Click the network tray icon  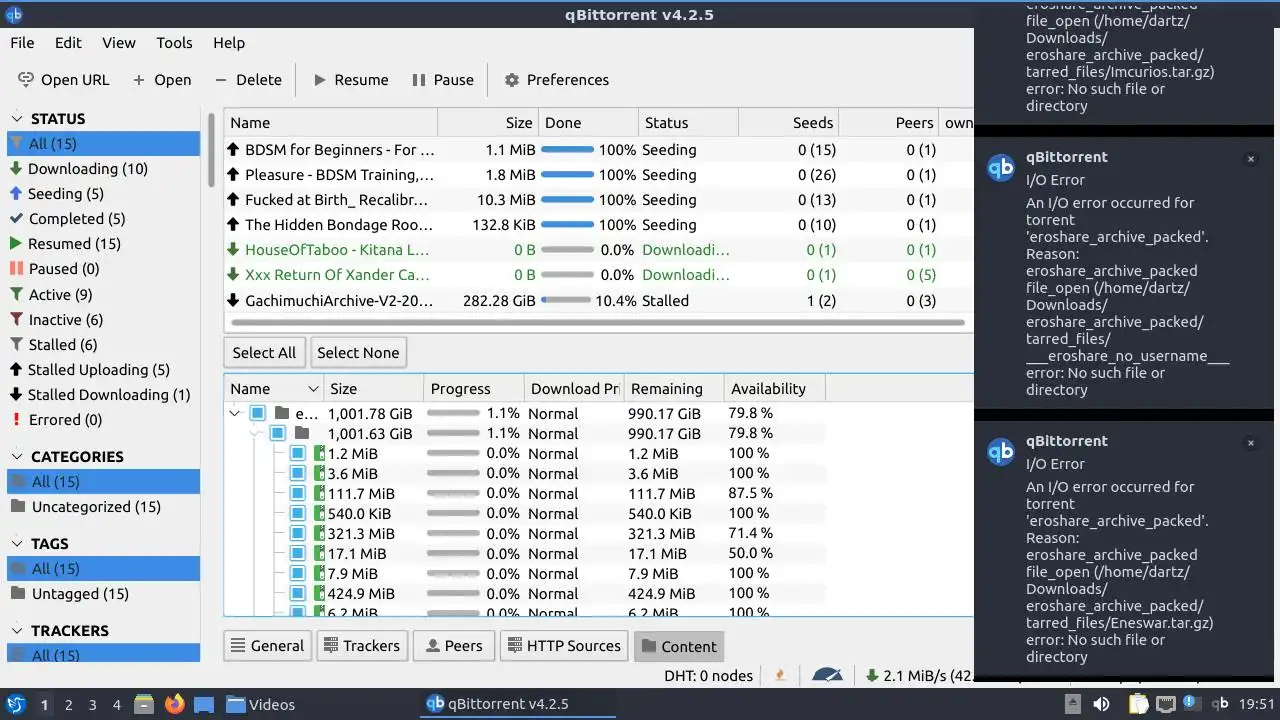coord(1165,704)
